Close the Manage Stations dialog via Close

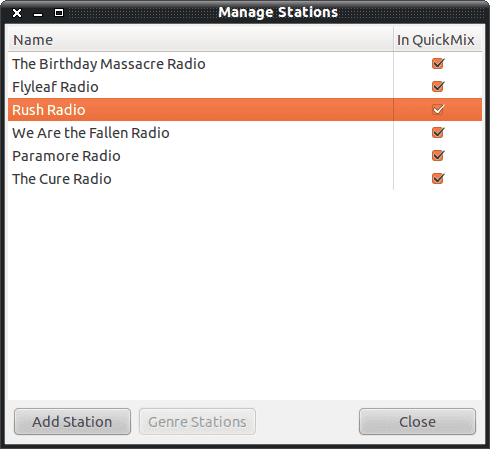pyautogui.click(x=417, y=422)
